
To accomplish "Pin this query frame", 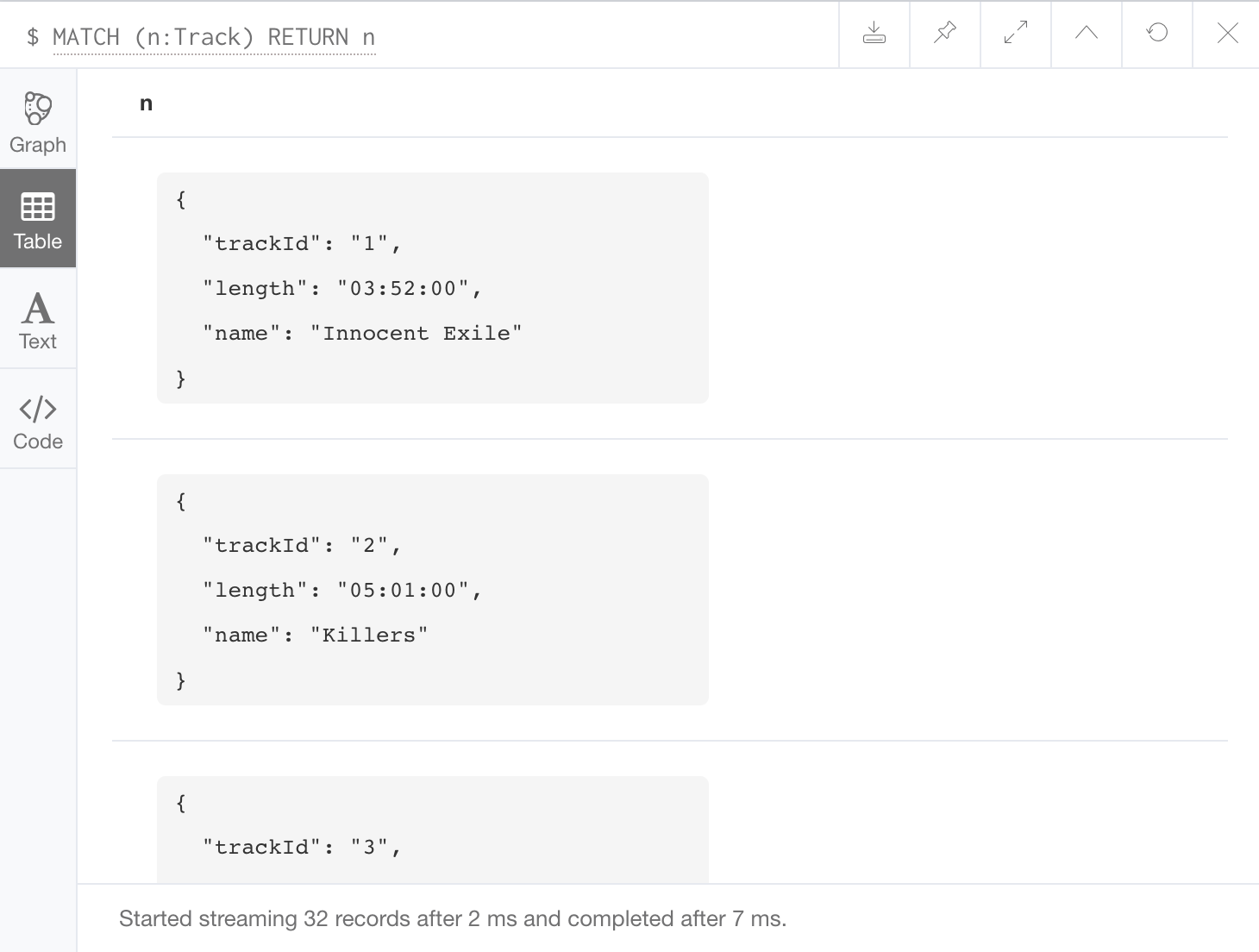I will [x=945, y=34].
